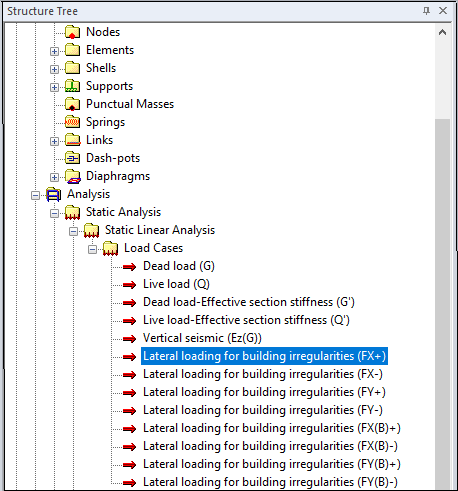Select the Shells tree item
Screen dimensions: 458x491
pyautogui.click(x=101, y=68)
